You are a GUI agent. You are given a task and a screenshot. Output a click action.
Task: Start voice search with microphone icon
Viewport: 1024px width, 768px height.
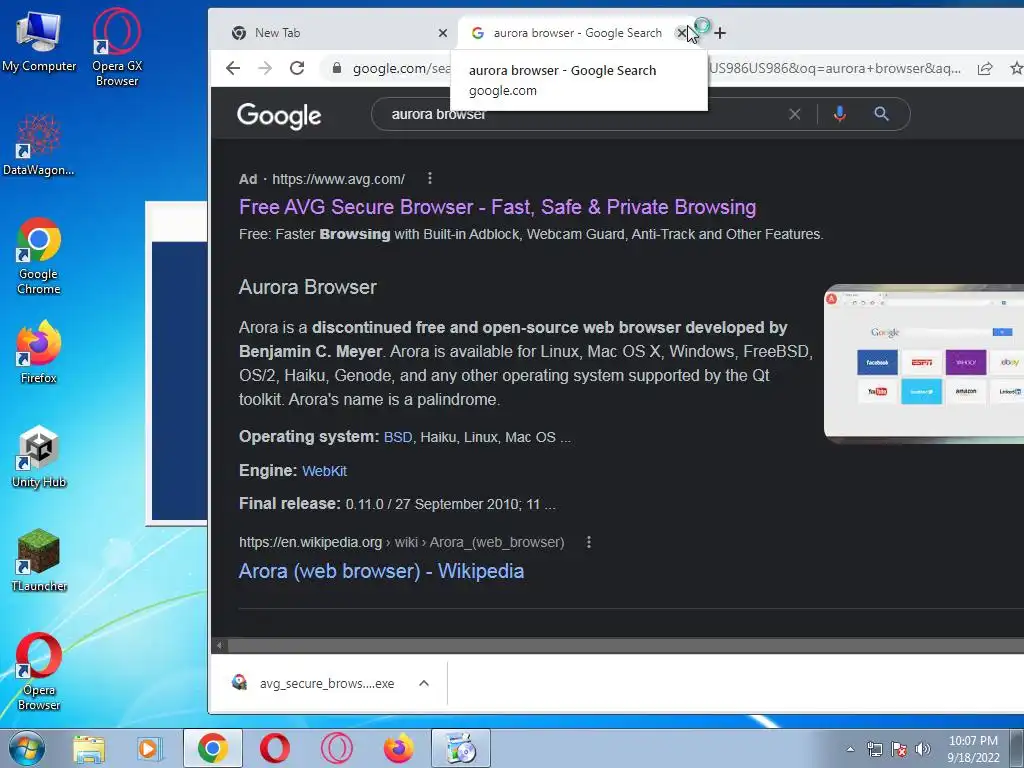point(840,114)
